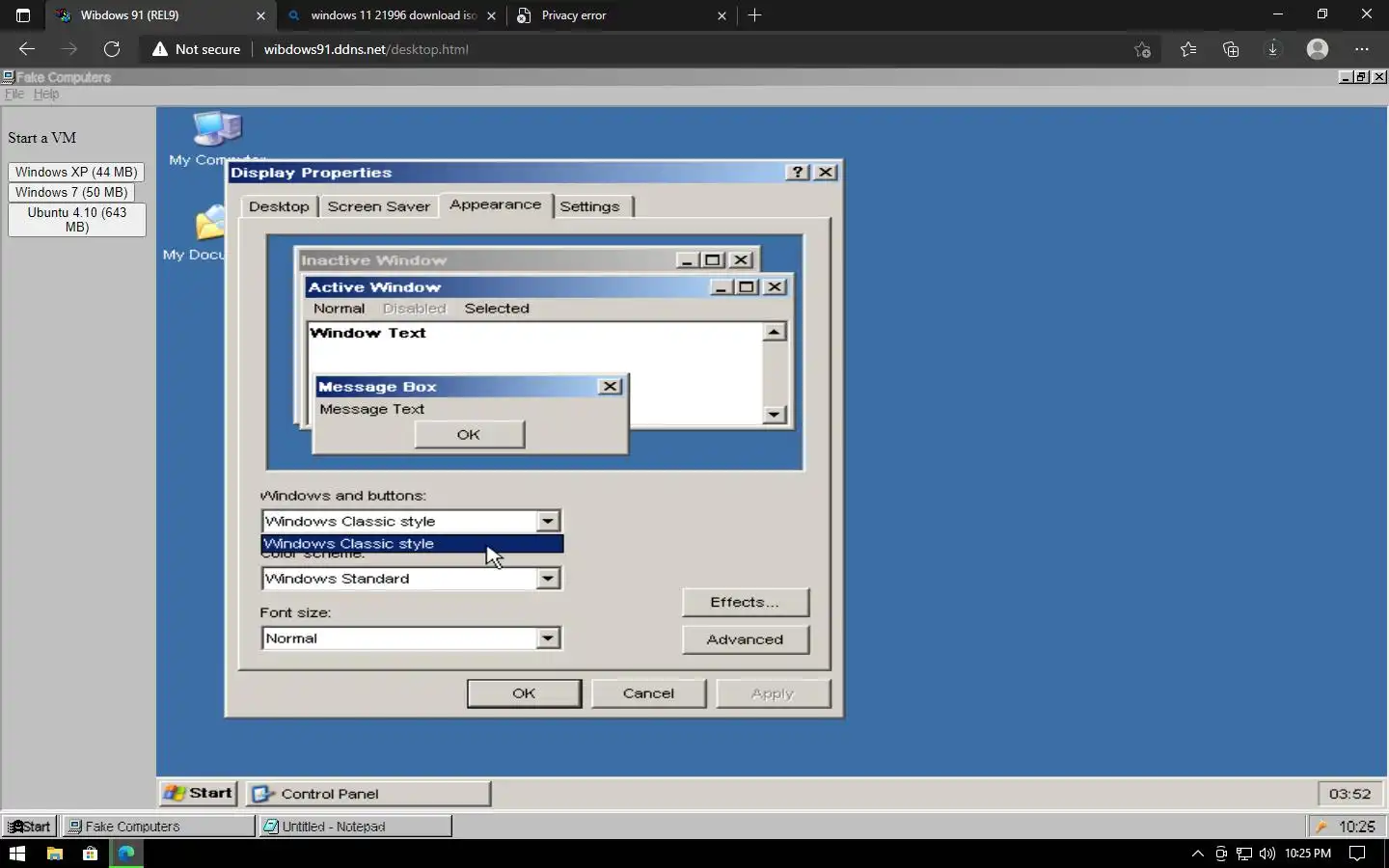Click the Edge icon in the Windows taskbar
This screenshot has height=868, width=1389.
point(126,854)
